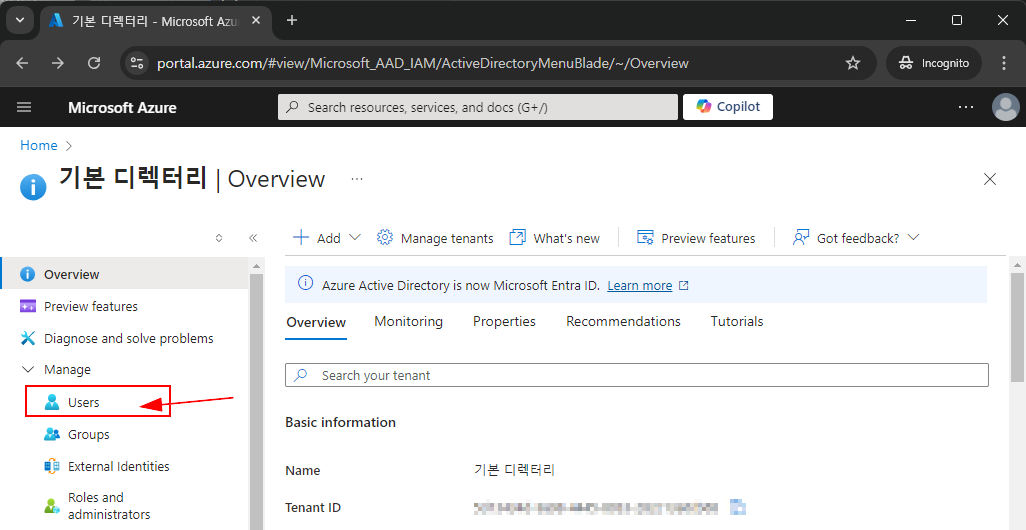Open the Azure portal hamburger menu
Image resolution: width=1026 pixels, height=530 pixels.
24,107
